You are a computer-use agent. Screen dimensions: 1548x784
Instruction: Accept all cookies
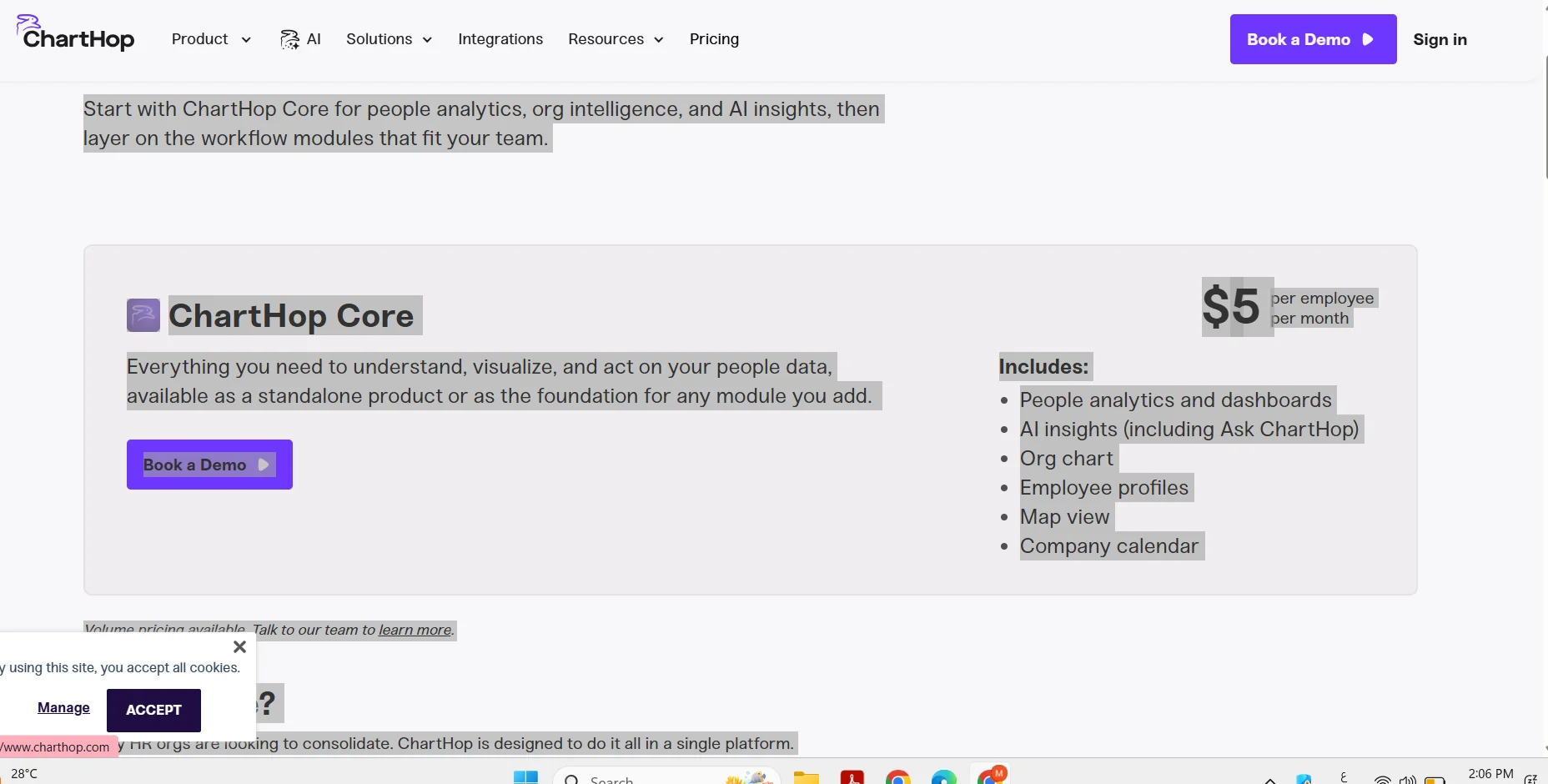[x=153, y=710]
